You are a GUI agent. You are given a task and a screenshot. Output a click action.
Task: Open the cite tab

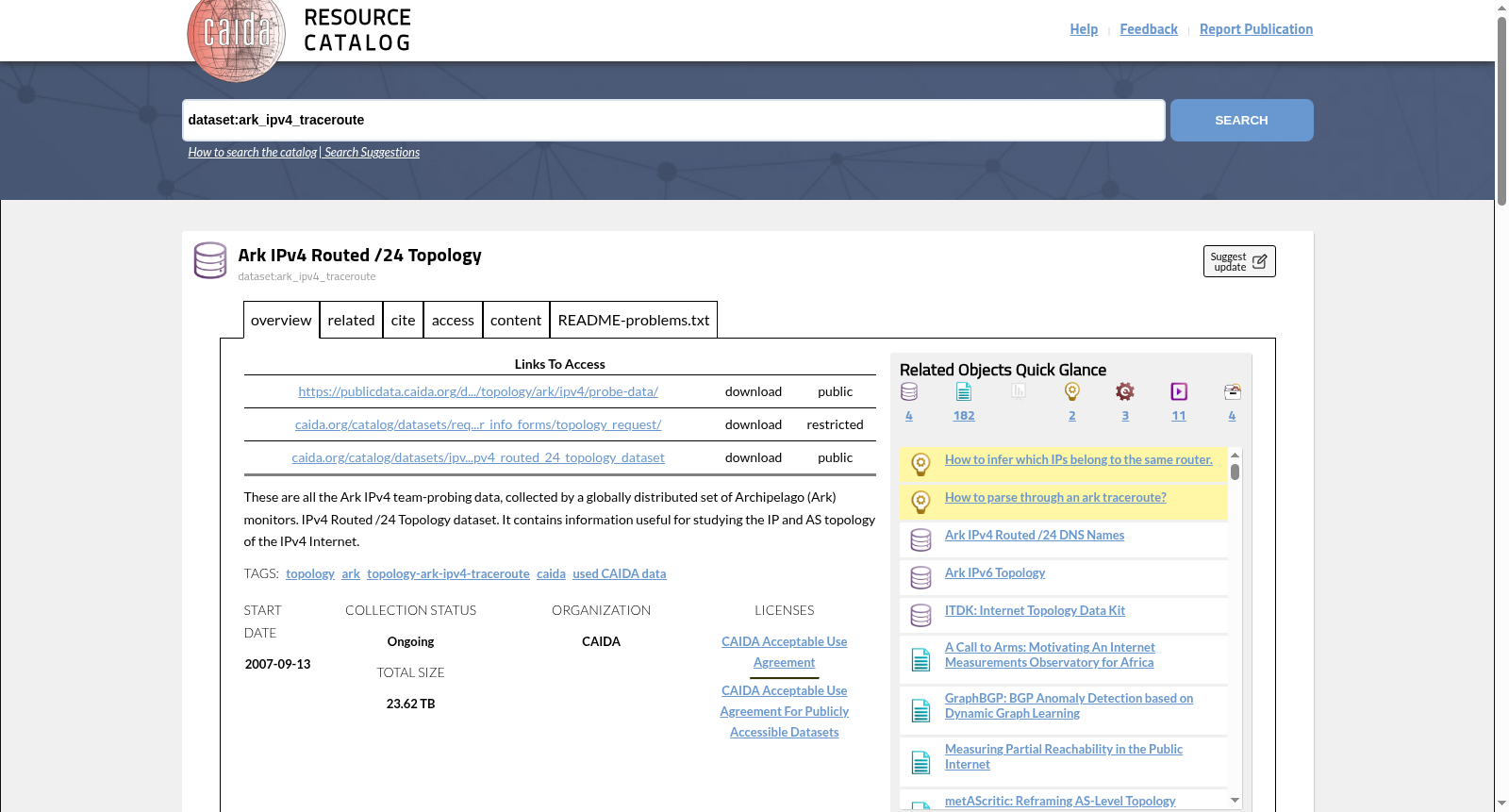point(403,320)
